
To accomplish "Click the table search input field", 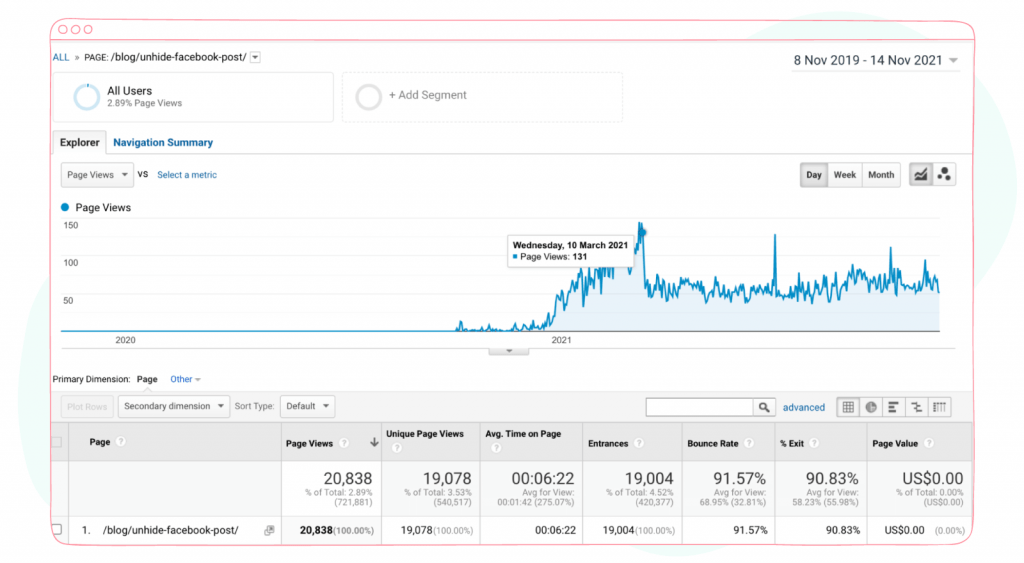I will 699,407.
